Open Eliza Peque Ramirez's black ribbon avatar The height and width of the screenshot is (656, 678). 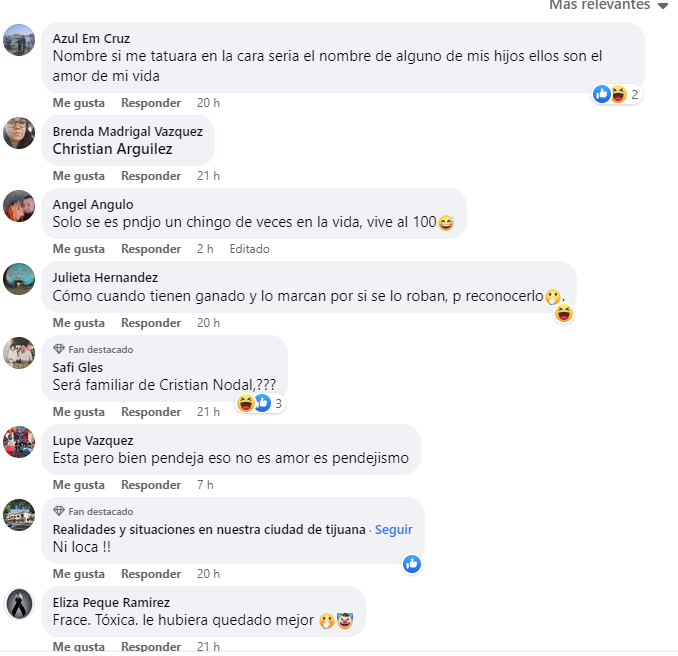coord(19,604)
